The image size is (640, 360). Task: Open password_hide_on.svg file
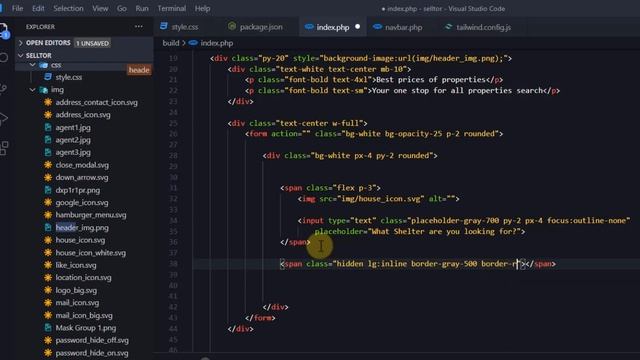(92, 353)
